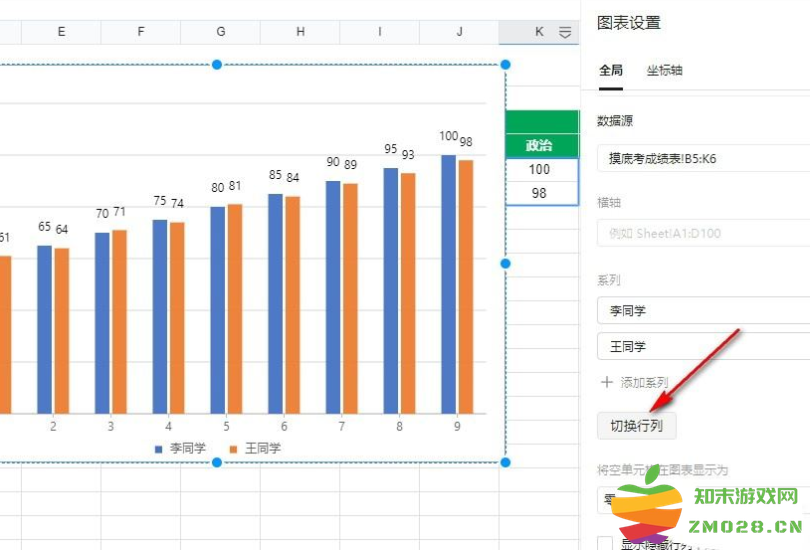Toggle the 显示隐藏行 checkbox

click(x=604, y=543)
